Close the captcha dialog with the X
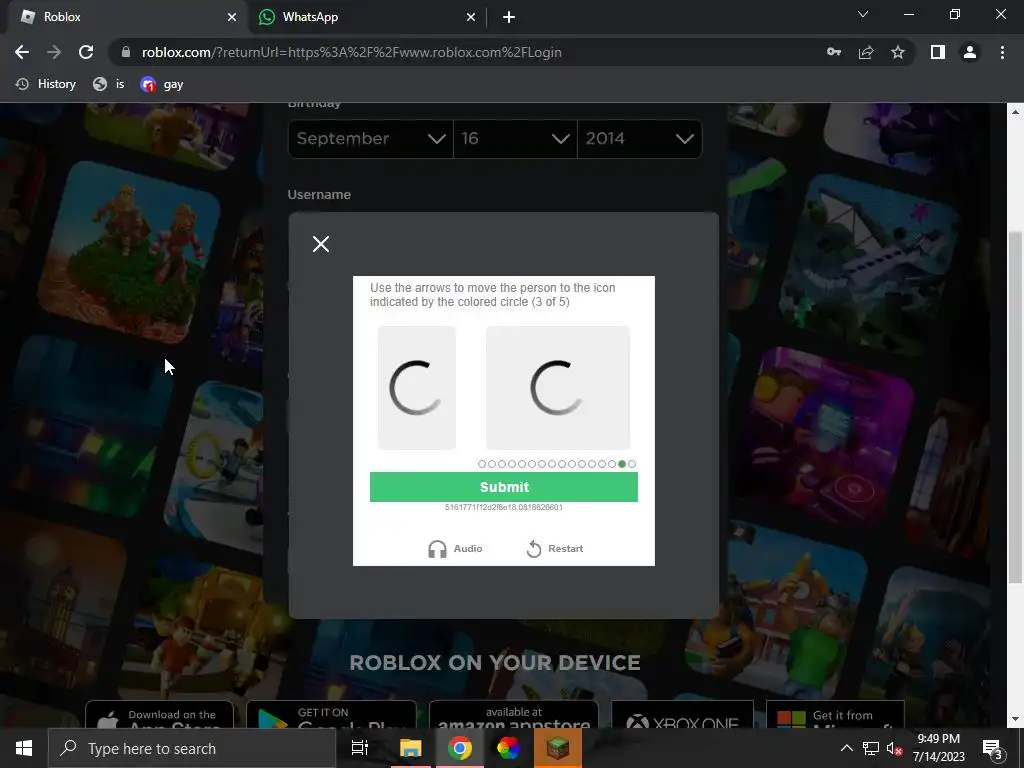 (x=321, y=244)
